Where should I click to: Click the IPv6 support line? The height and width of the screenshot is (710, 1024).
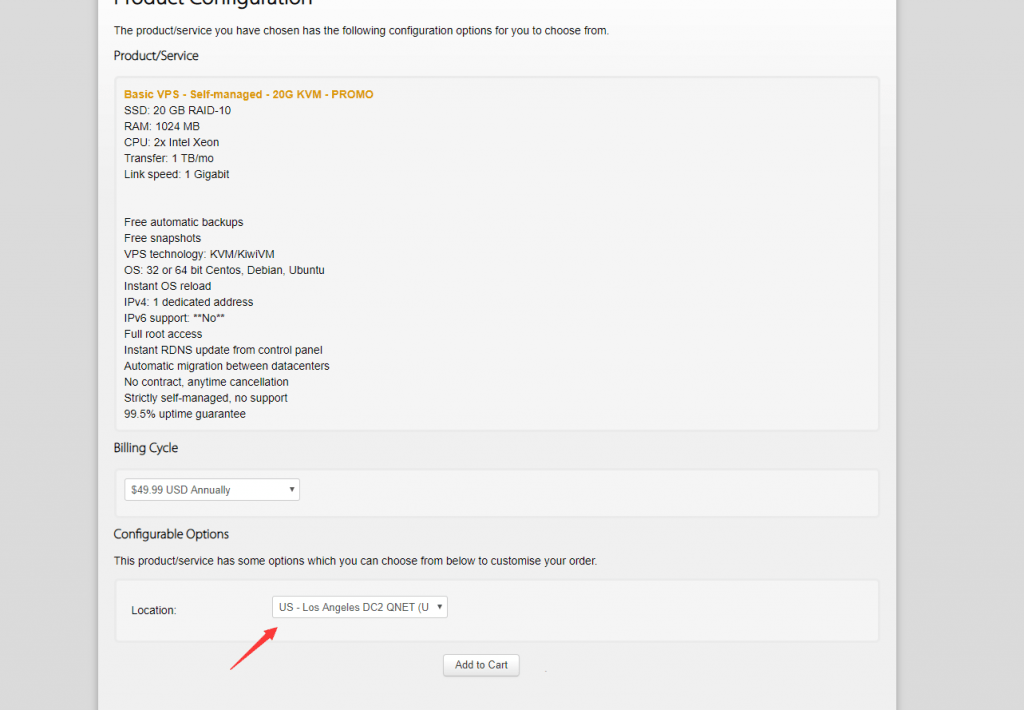(x=175, y=318)
